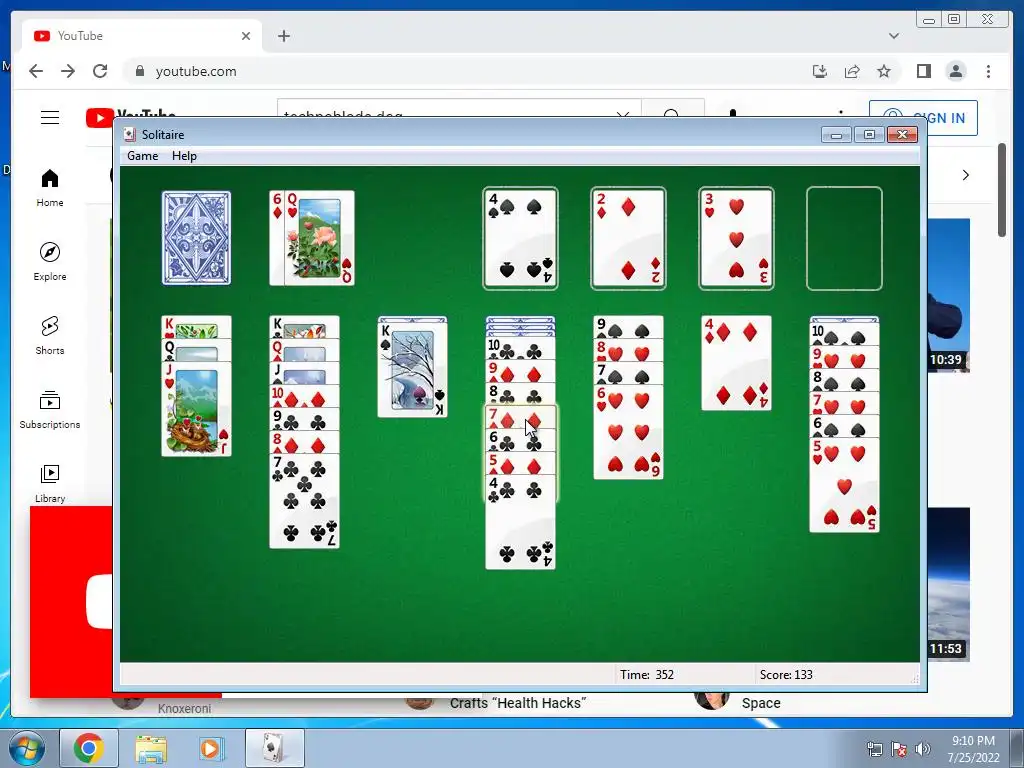The width and height of the screenshot is (1024, 768).
Task: Click the empty fourth foundation slot
Action: tap(844, 238)
